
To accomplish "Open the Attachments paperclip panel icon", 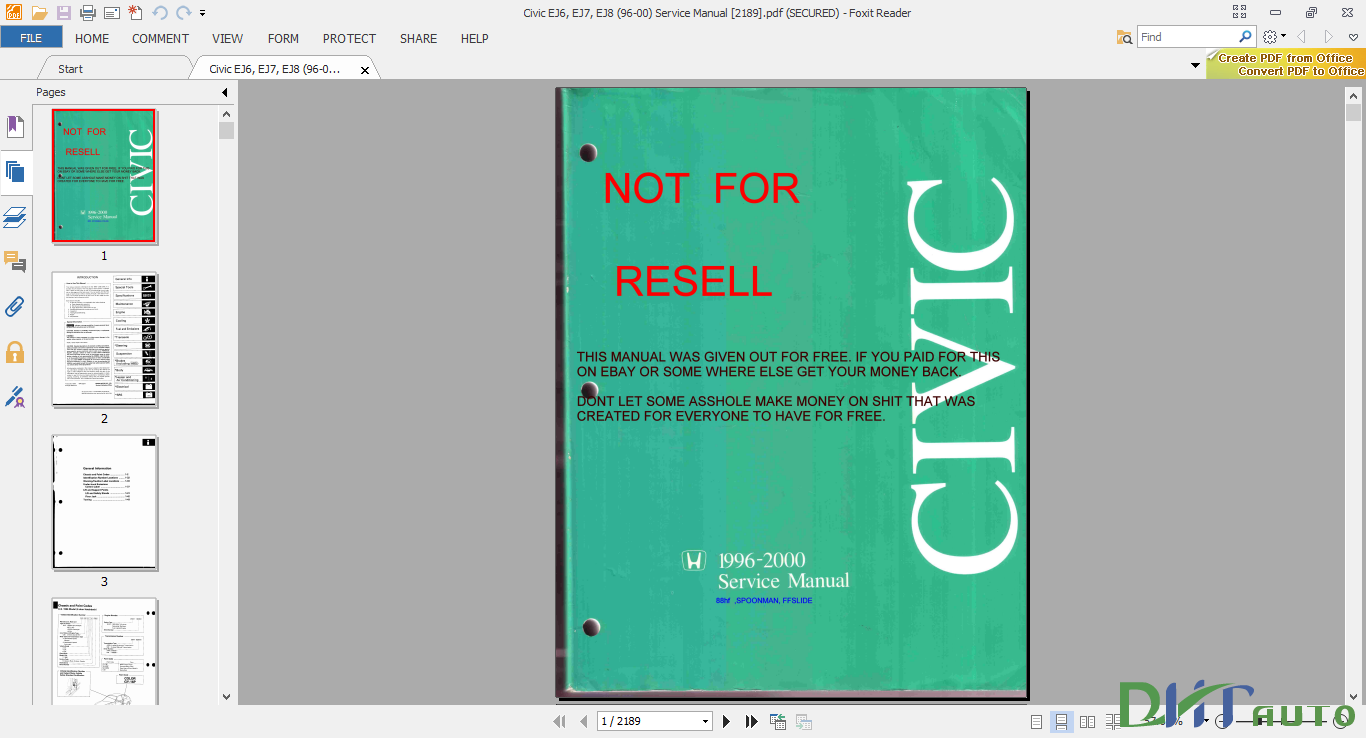I will [x=15, y=307].
